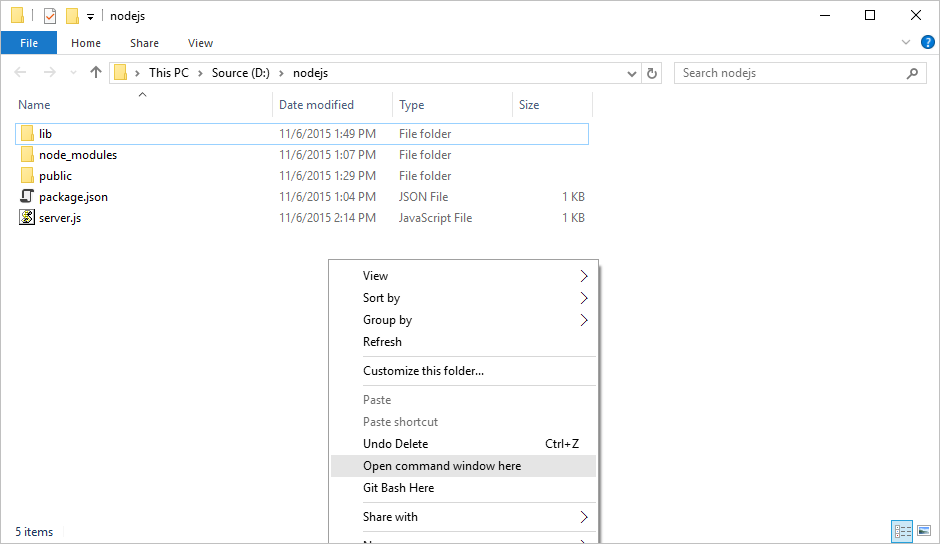Select the node_modules folder
940x544 pixels.
302,155
